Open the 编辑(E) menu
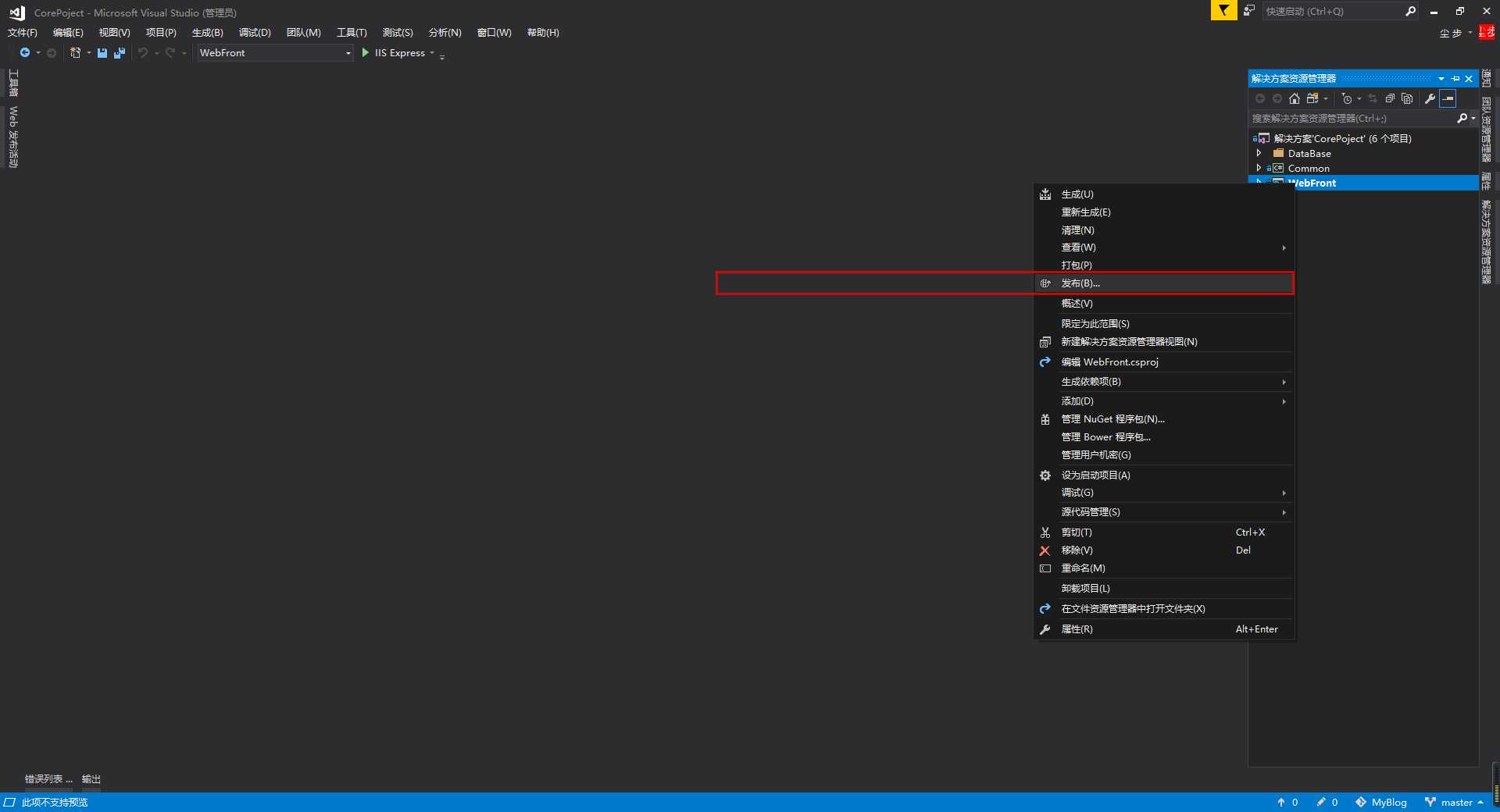 click(x=68, y=33)
